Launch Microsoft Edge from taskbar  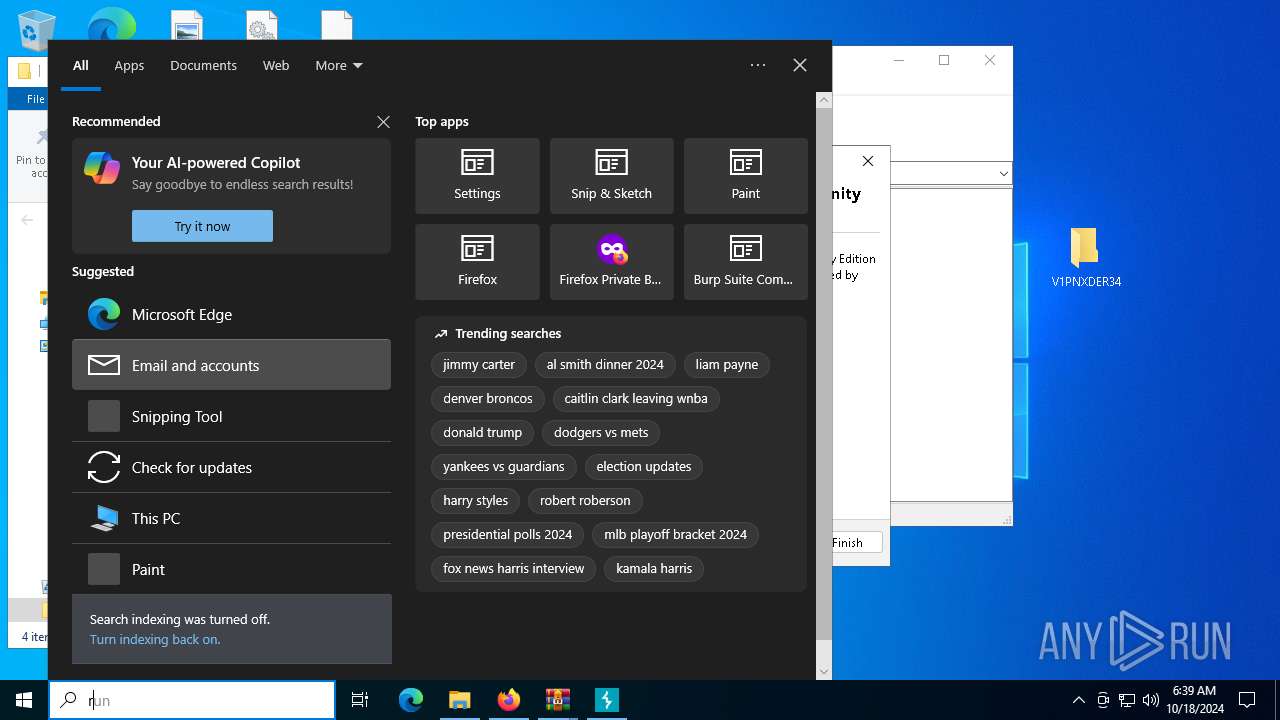411,700
